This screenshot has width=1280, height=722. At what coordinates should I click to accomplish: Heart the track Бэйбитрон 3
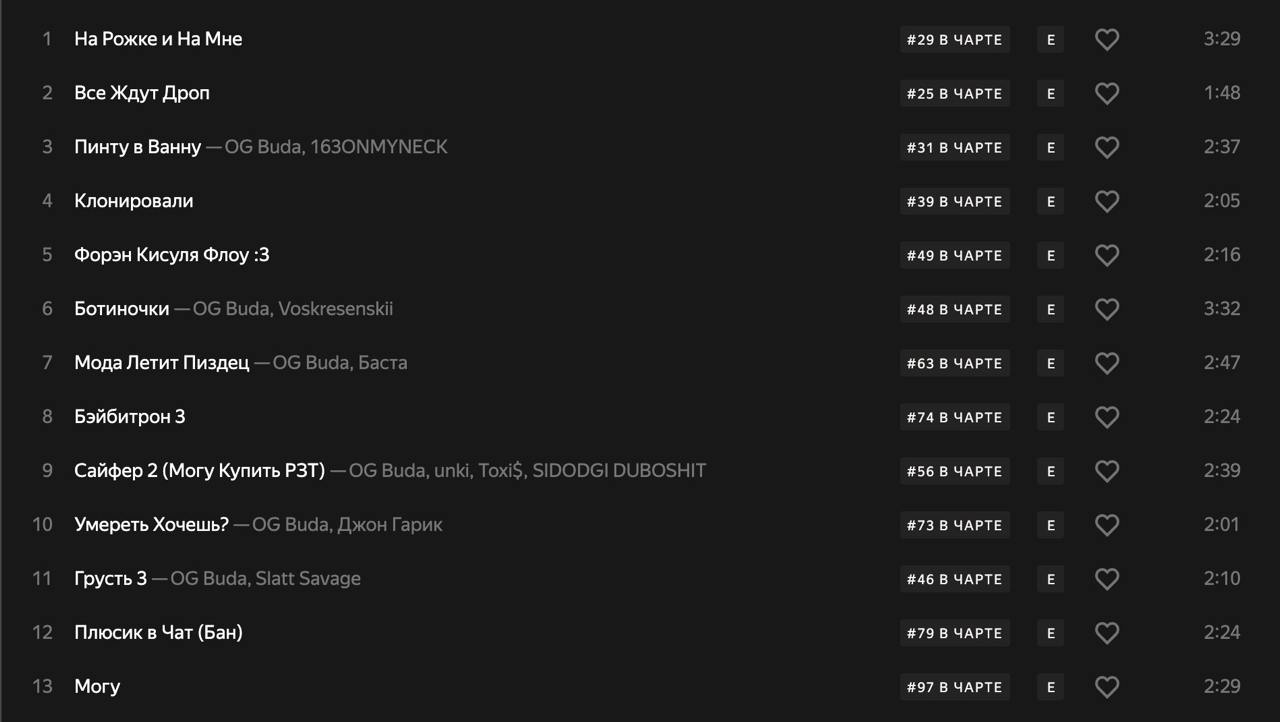pos(1106,417)
